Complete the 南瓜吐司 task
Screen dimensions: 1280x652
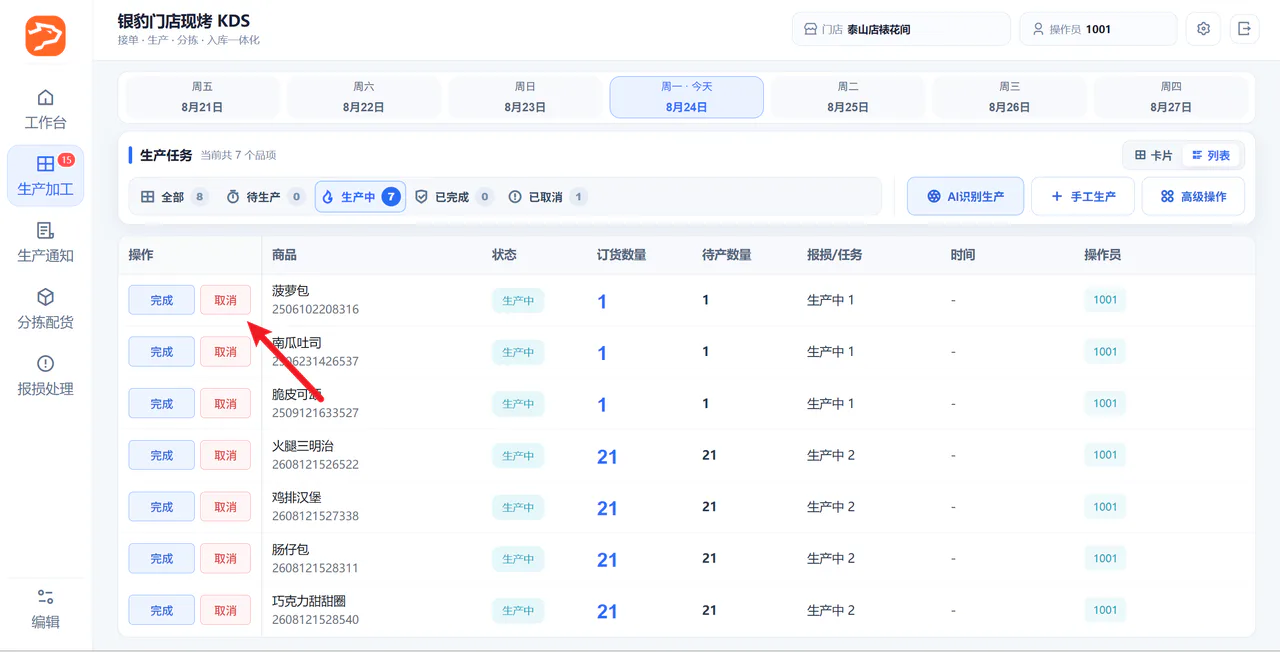[x=161, y=352]
